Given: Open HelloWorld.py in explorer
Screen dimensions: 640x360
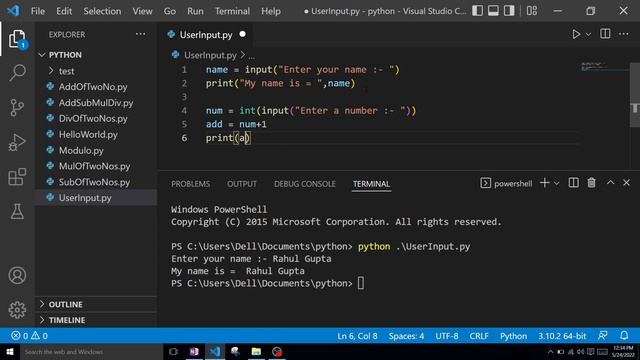Looking at the screenshot, I should tap(88, 134).
